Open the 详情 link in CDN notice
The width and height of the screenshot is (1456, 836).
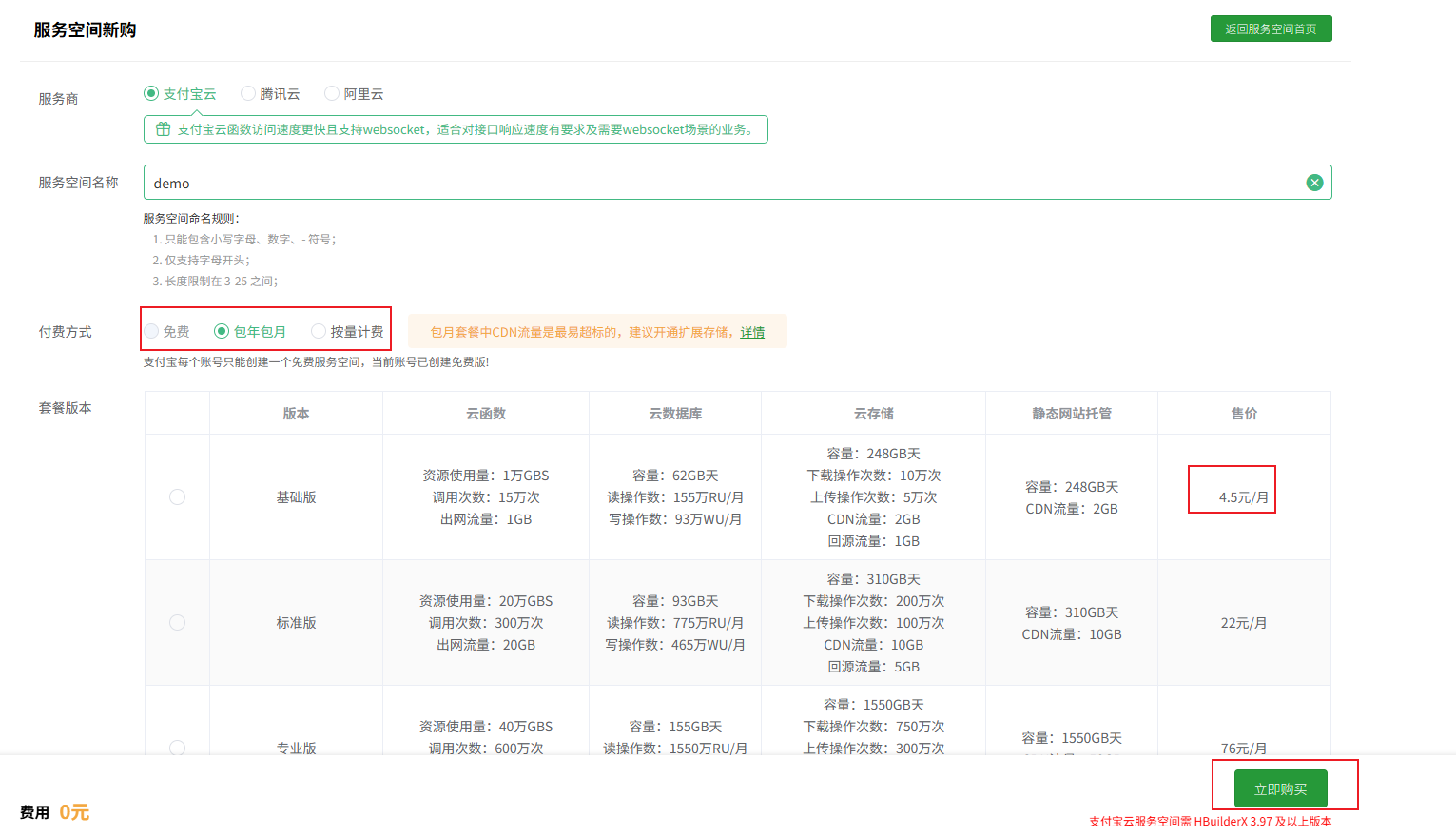pos(752,332)
